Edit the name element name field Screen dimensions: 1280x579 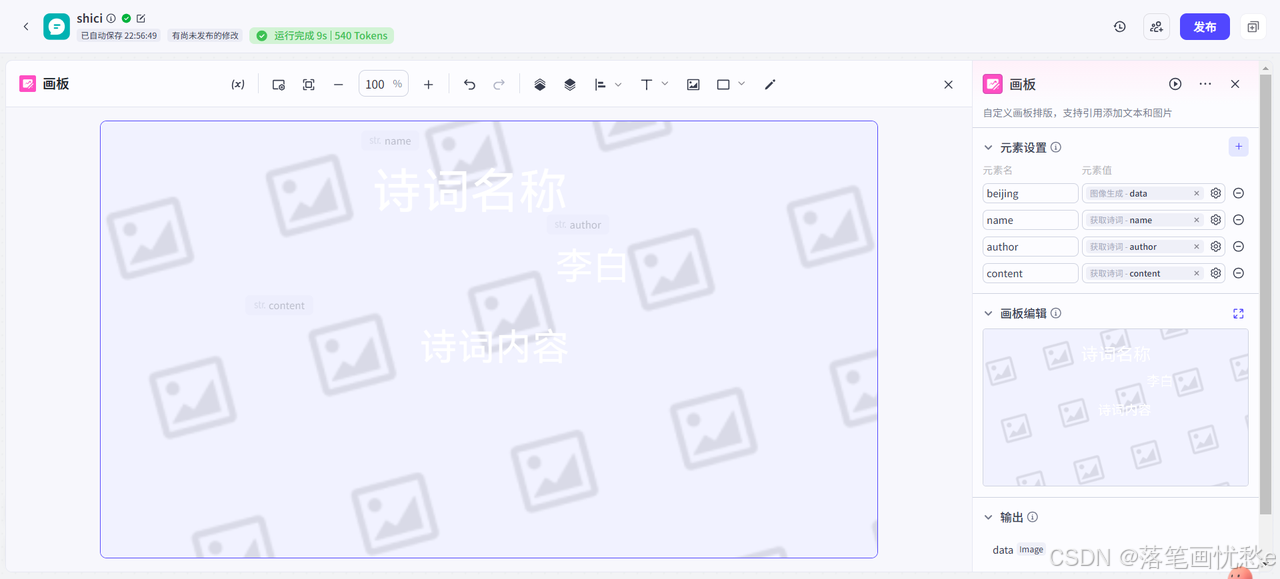point(1030,220)
